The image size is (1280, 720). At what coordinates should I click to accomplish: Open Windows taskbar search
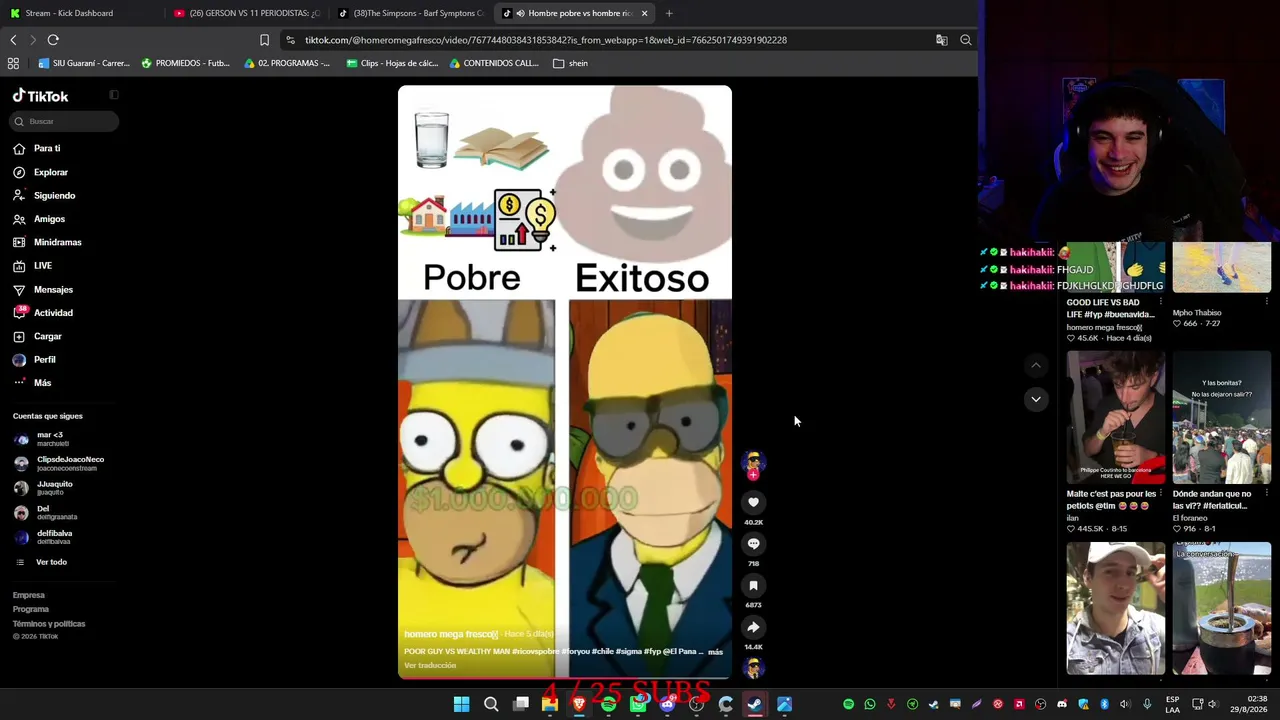tap(491, 704)
